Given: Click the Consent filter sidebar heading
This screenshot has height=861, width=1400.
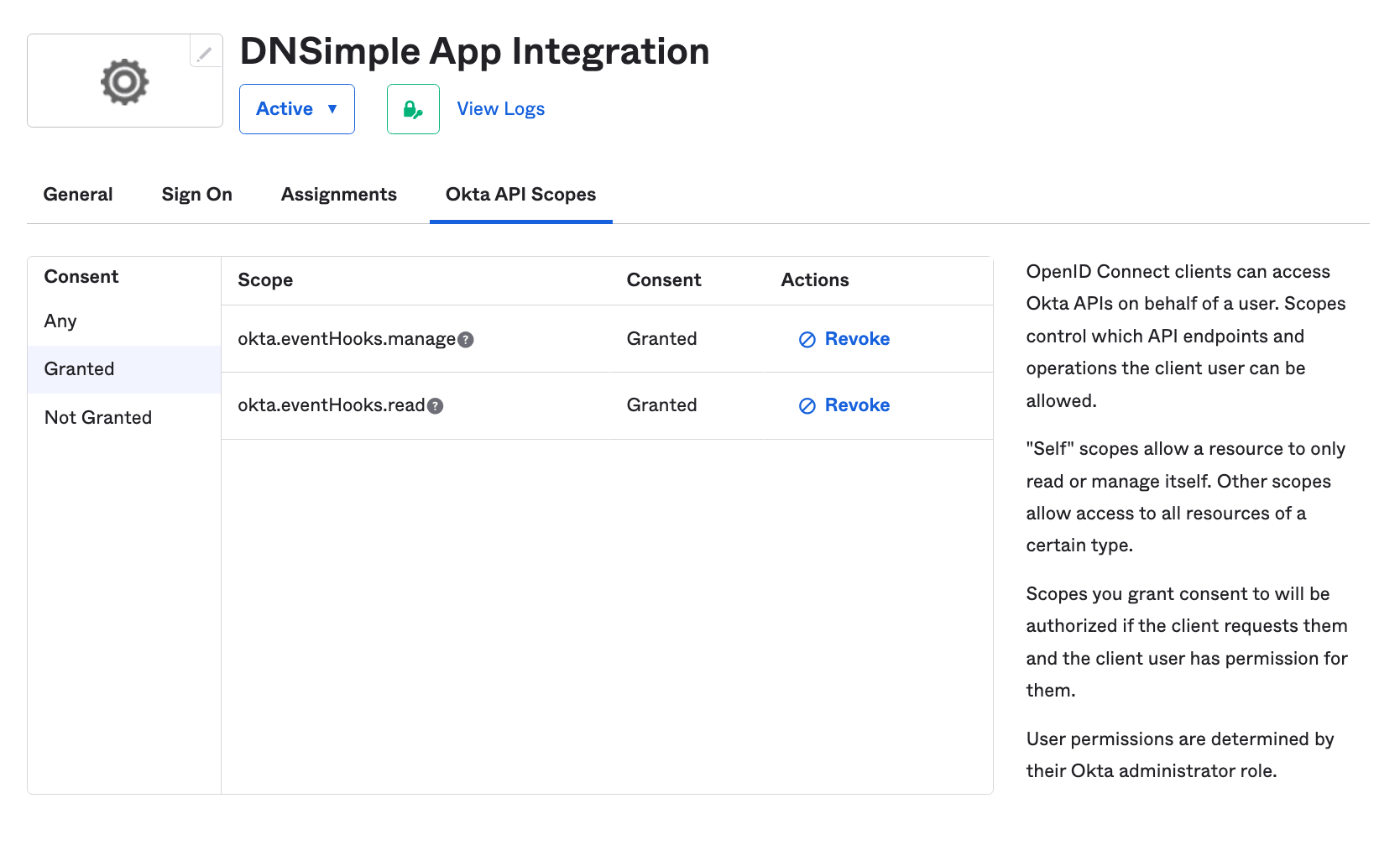Looking at the screenshot, I should point(81,277).
